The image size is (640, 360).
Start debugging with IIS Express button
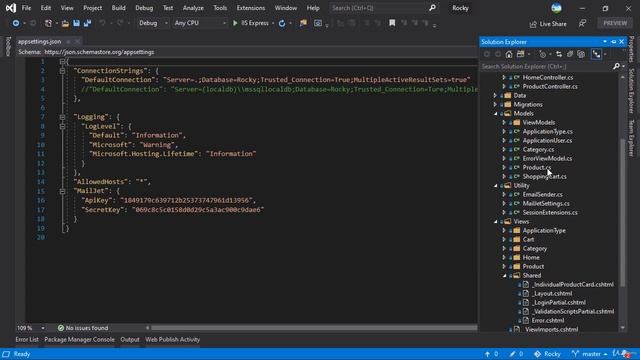(x=251, y=23)
